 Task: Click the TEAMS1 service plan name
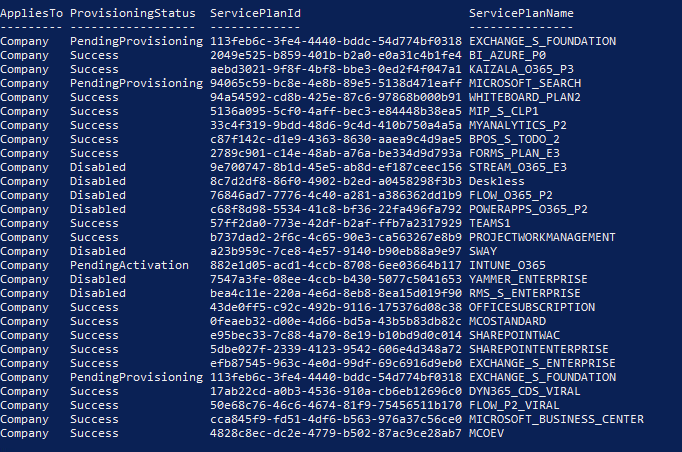490,223
